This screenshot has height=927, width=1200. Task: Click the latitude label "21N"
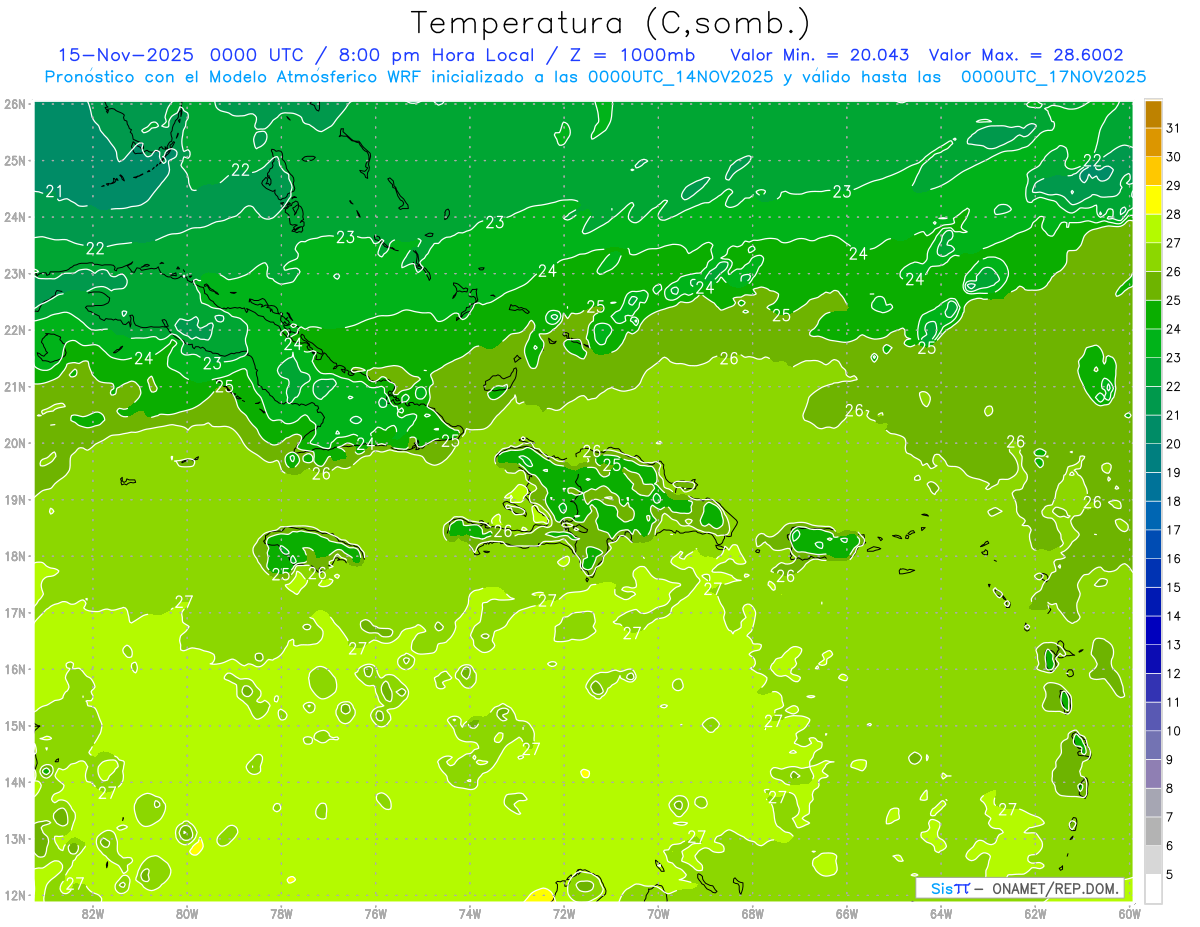[15, 387]
